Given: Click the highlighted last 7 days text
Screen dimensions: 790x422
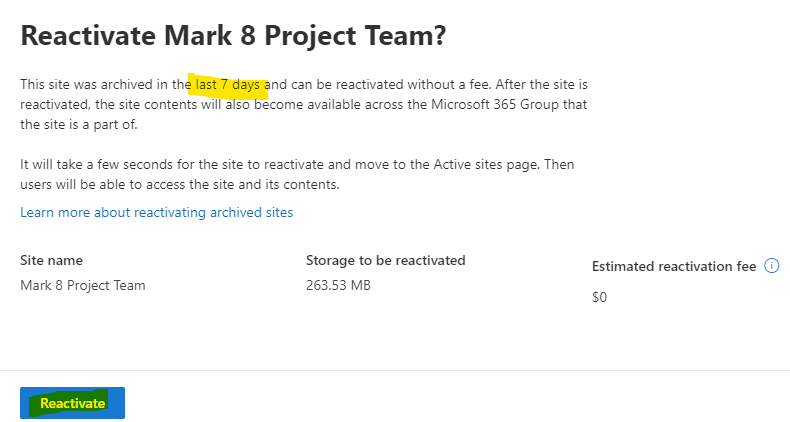Looking at the screenshot, I should coord(228,85).
